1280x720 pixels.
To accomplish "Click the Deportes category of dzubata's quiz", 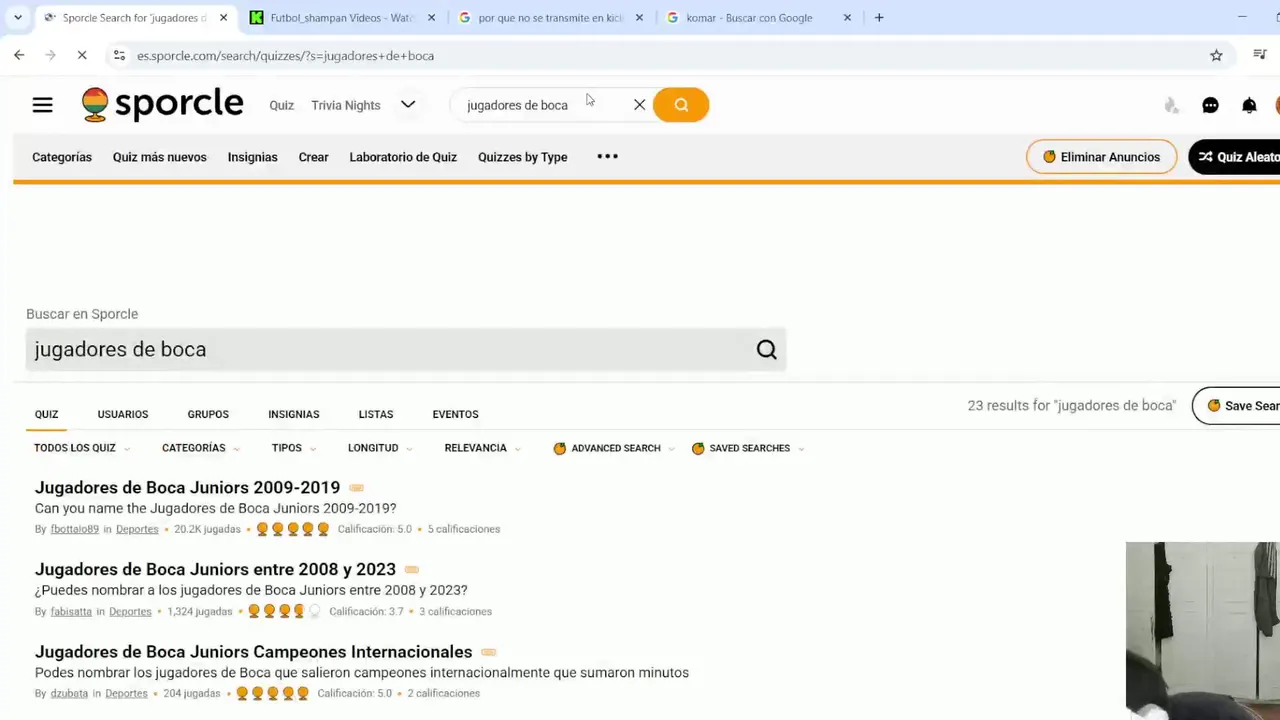I will [x=126, y=693].
